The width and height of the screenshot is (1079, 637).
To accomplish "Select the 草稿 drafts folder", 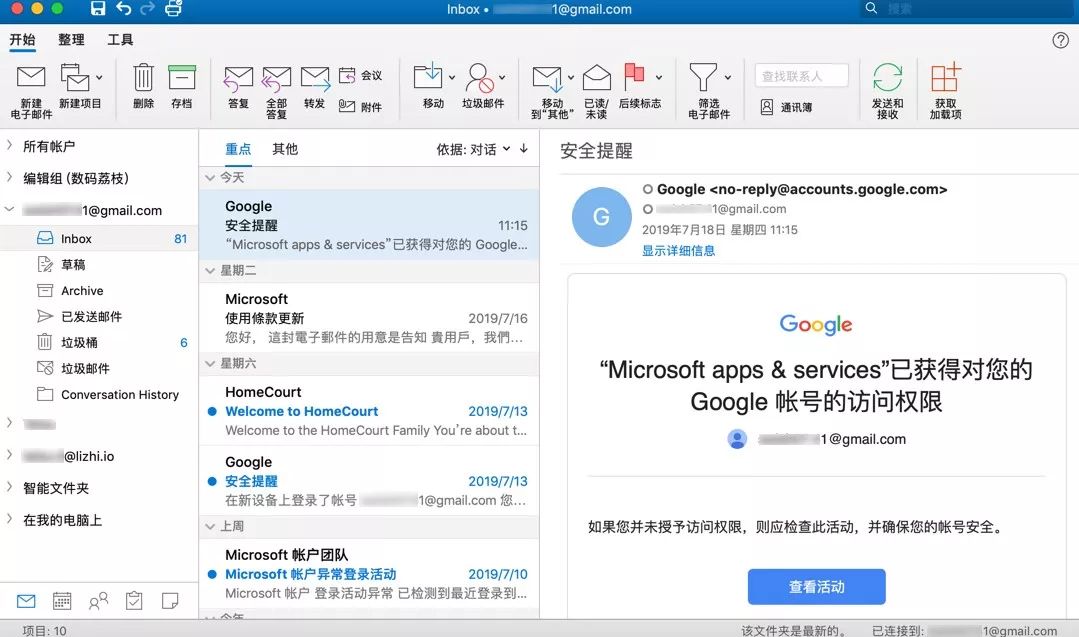I will (x=99, y=265).
